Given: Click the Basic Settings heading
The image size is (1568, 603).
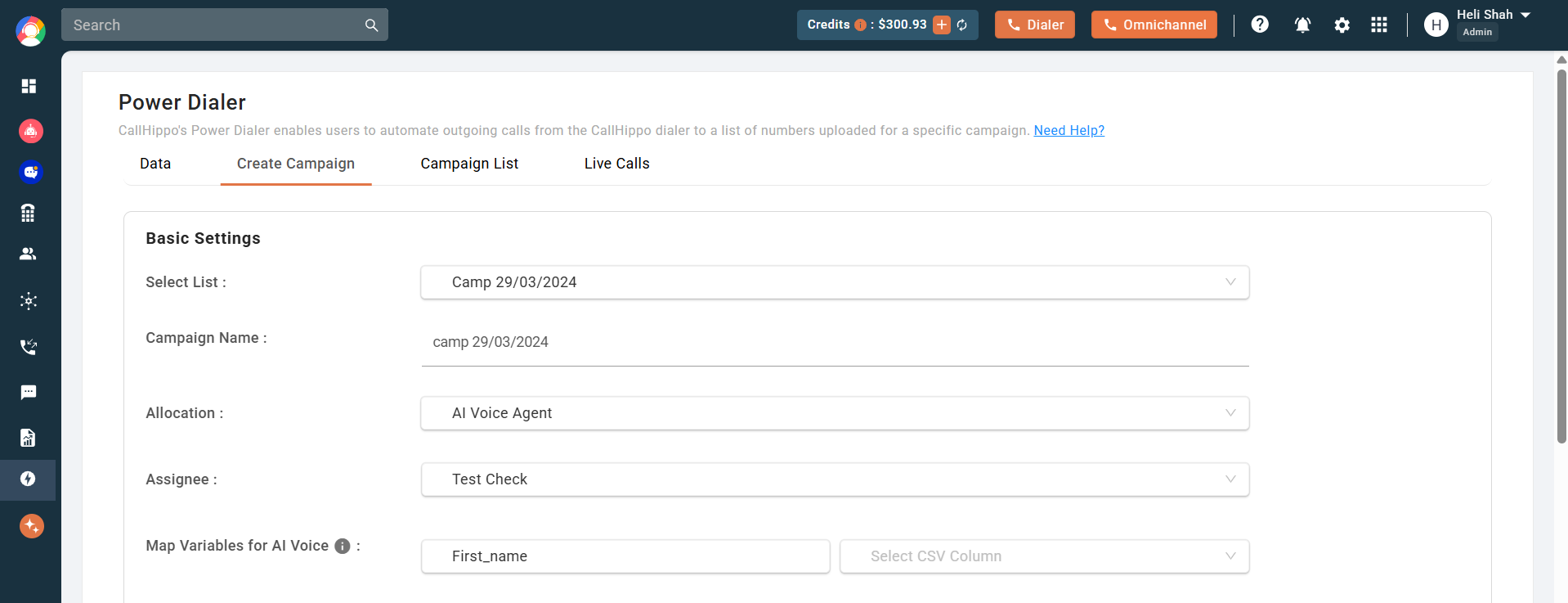Looking at the screenshot, I should (x=203, y=238).
